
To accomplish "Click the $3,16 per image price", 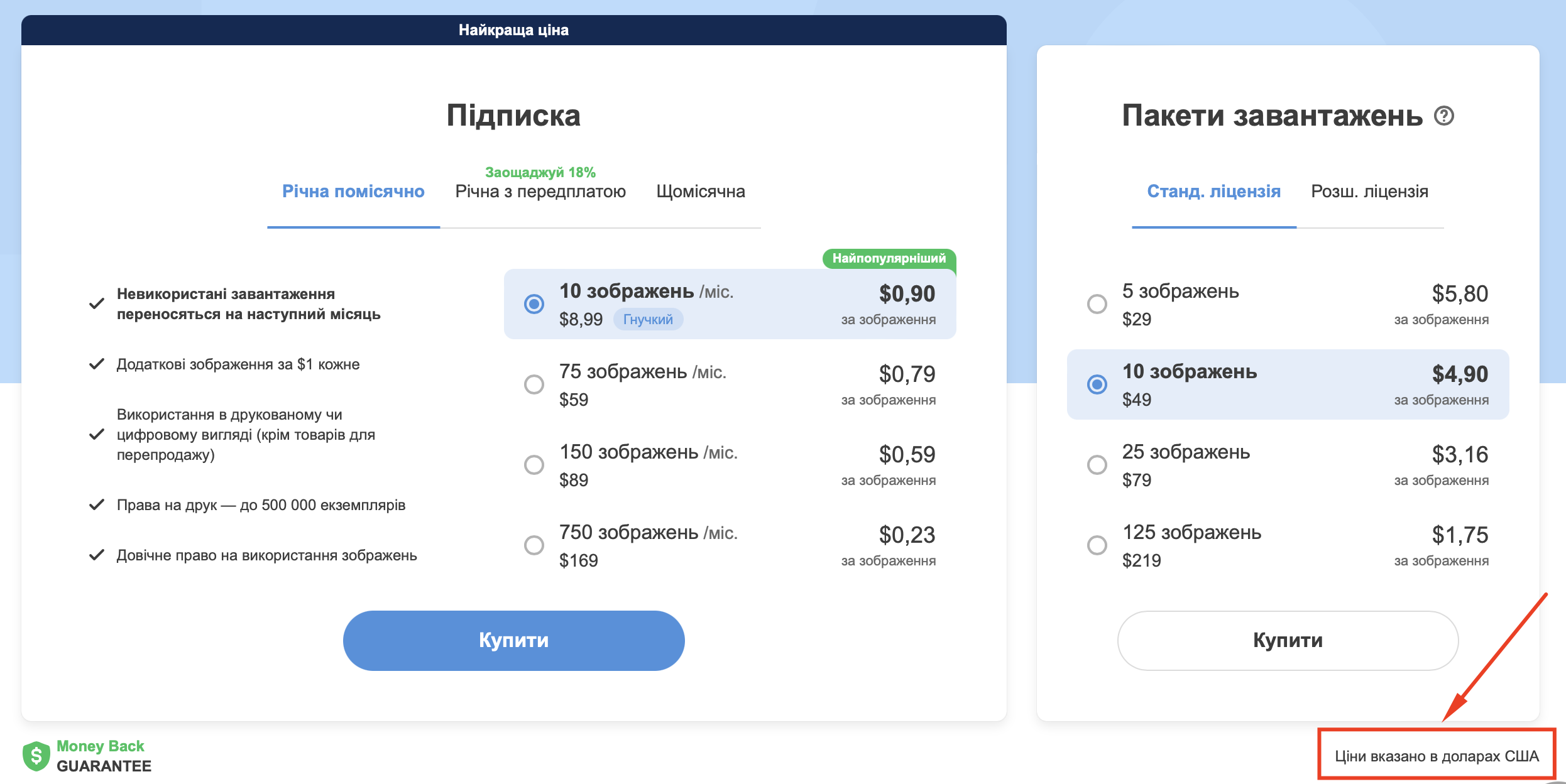I will (x=1460, y=454).
